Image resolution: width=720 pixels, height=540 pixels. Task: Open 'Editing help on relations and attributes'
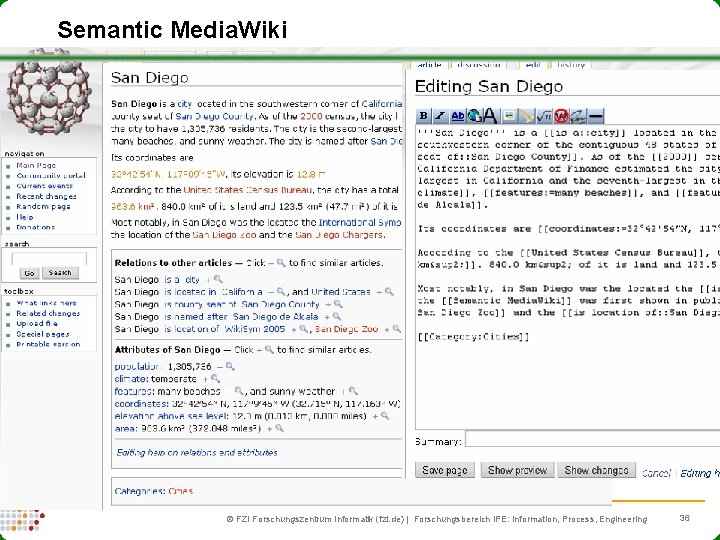pyautogui.click(x=197, y=452)
